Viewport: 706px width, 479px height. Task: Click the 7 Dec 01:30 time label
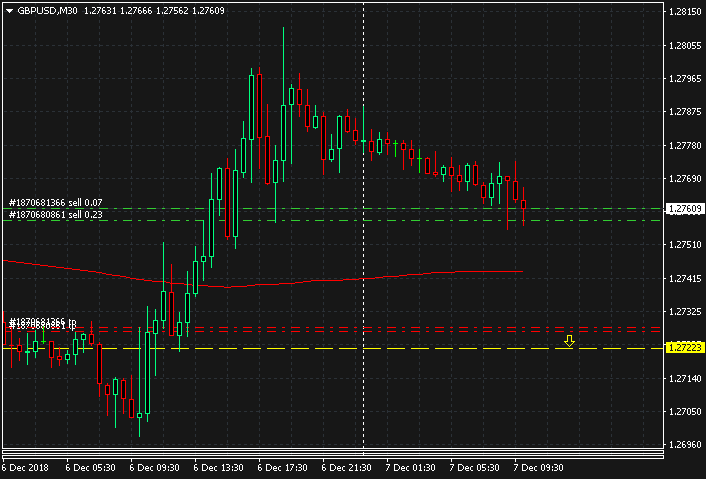click(411, 467)
